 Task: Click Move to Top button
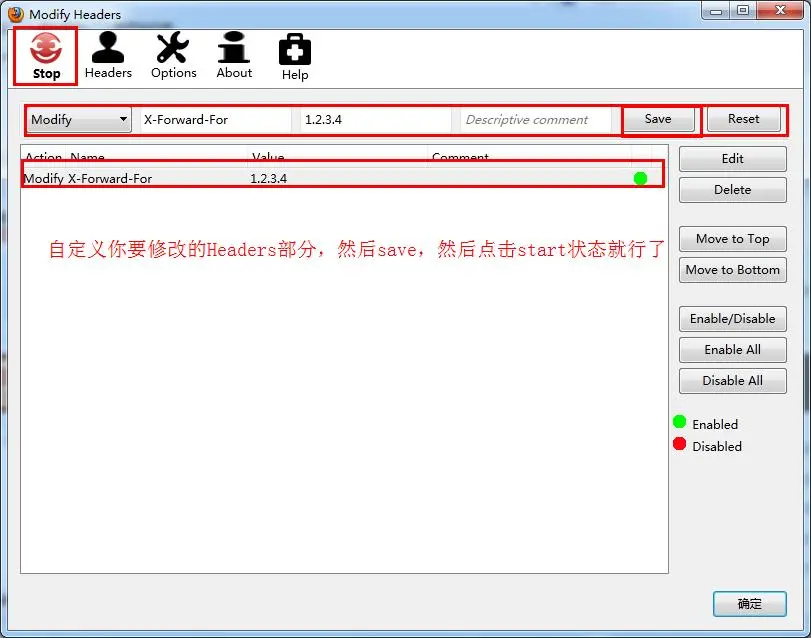(732, 239)
